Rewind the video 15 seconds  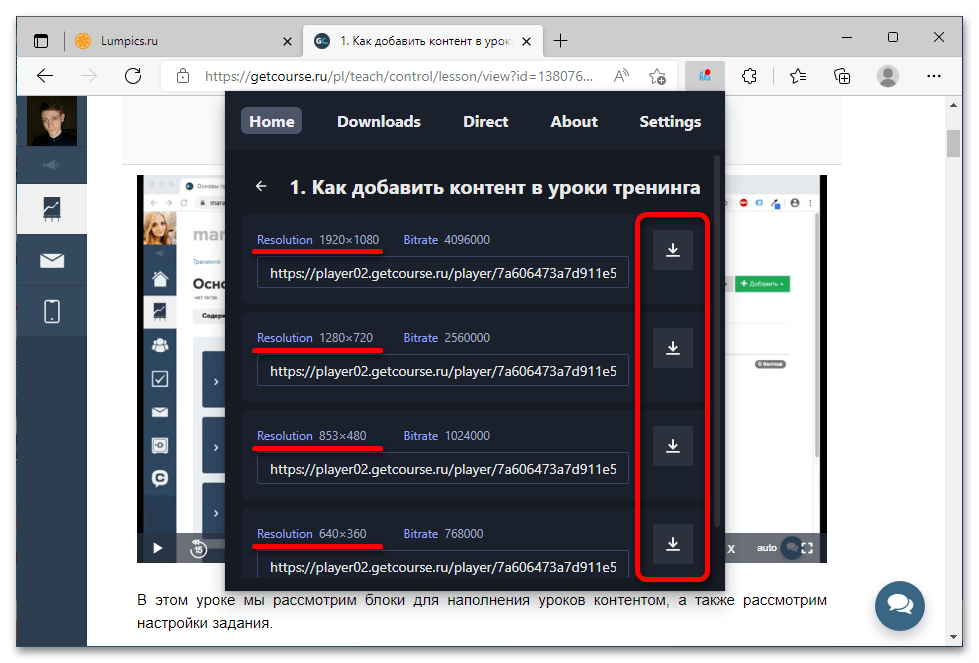(x=199, y=548)
